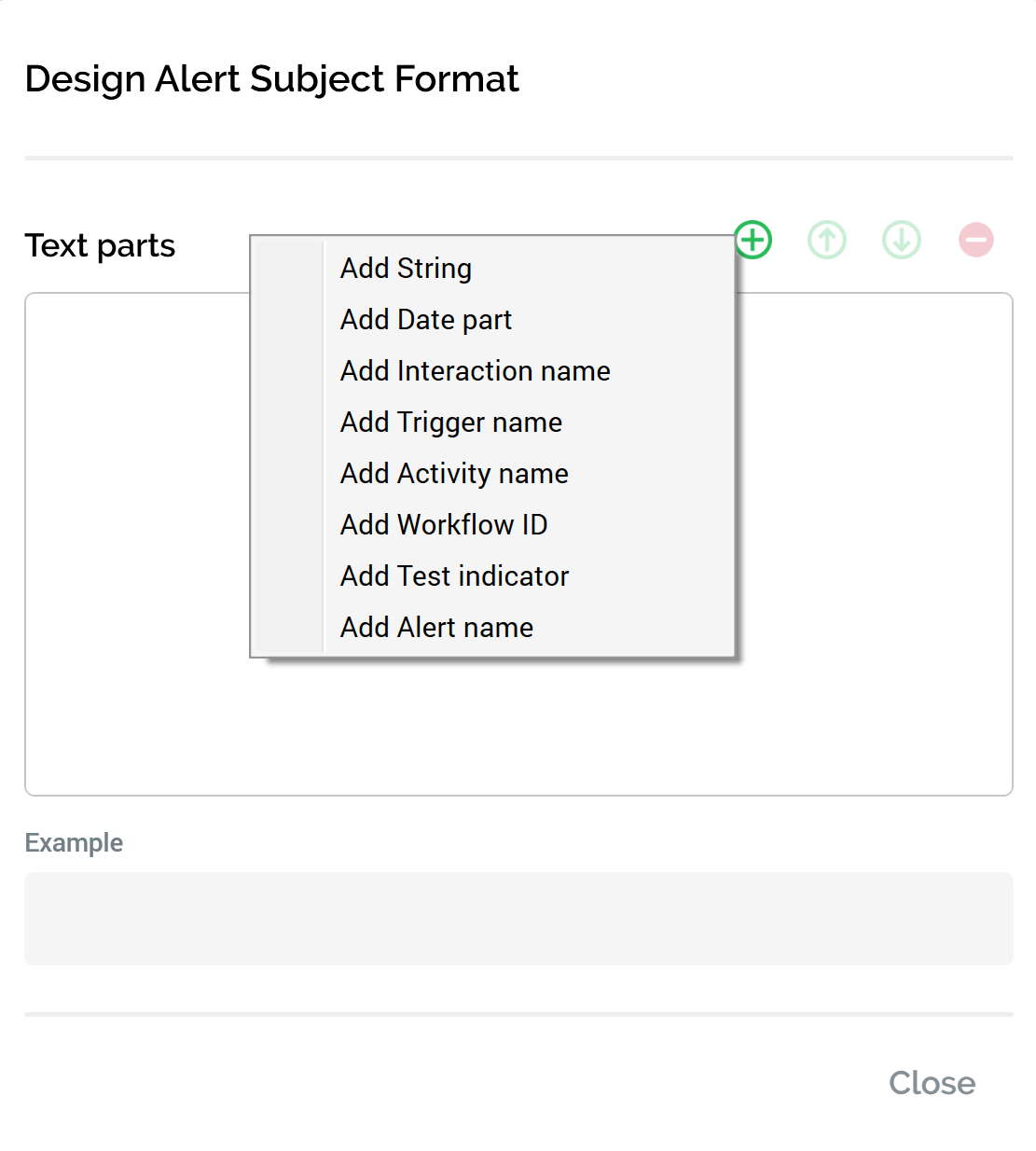This screenshot has width=1036, height=1151.
Task: Click the divider line under the heading
Action: coord(518,159)
